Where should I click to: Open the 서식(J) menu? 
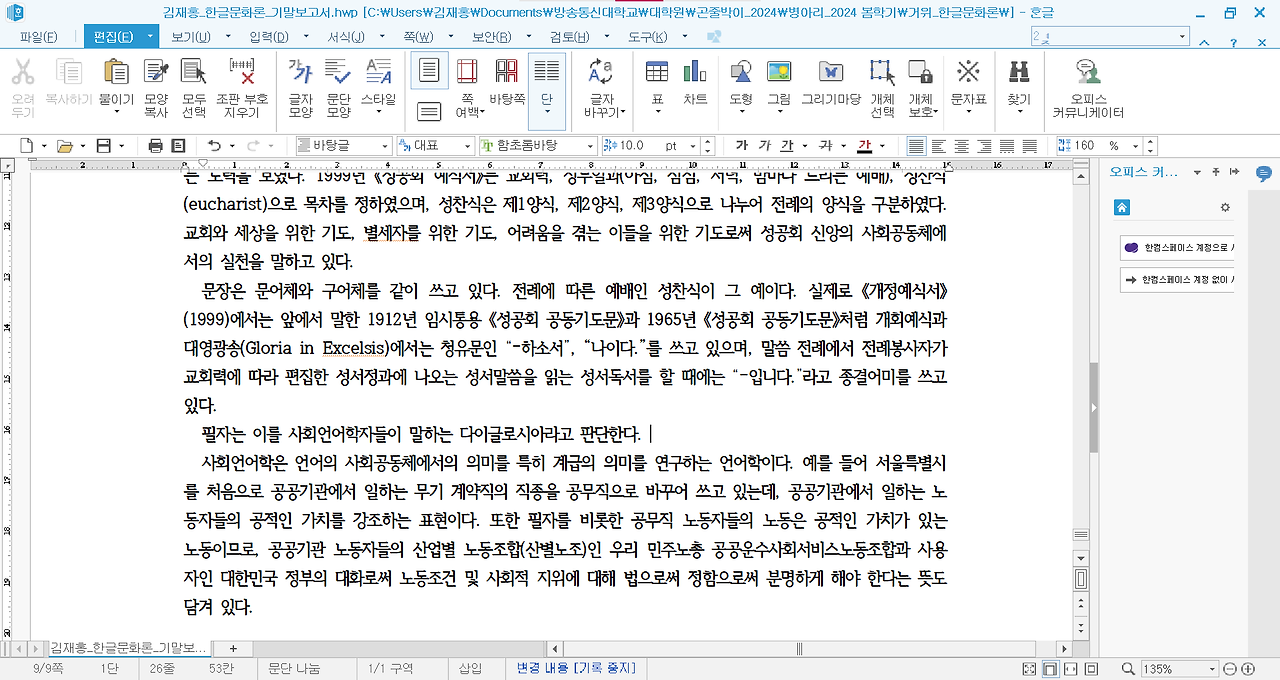(346, 37)
